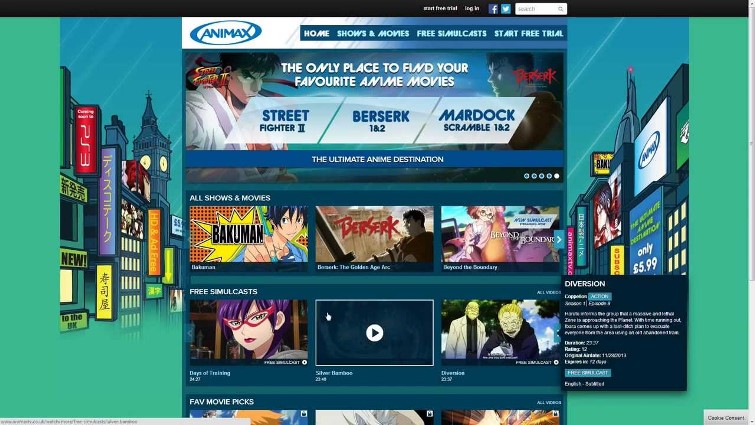Click the log in link
This screenshot has width=755, height=425.
coord(471,9)
